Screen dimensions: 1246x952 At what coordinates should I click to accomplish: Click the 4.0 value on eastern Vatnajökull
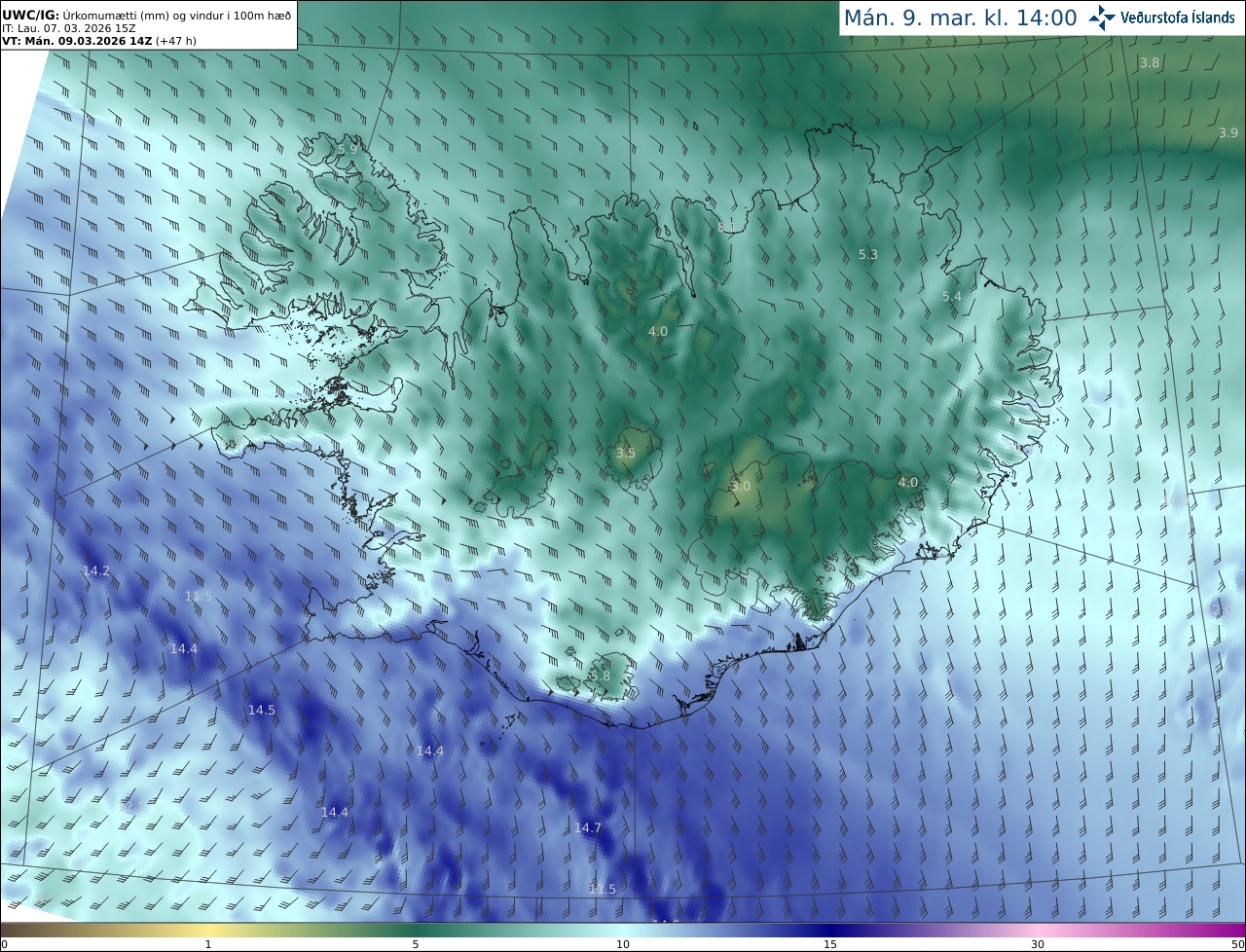(x=908, y=482)
